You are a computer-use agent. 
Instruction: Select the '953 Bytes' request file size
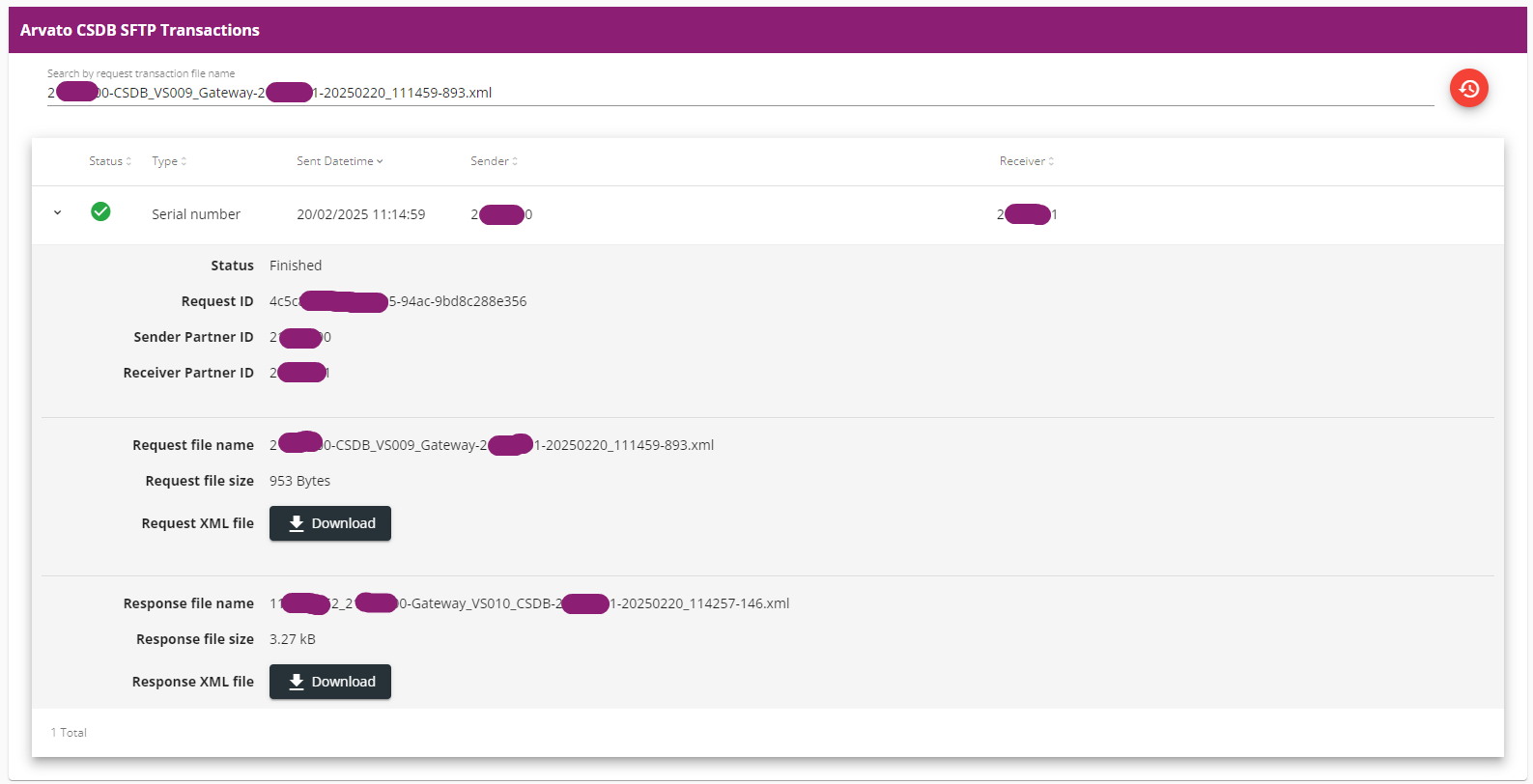299,481
